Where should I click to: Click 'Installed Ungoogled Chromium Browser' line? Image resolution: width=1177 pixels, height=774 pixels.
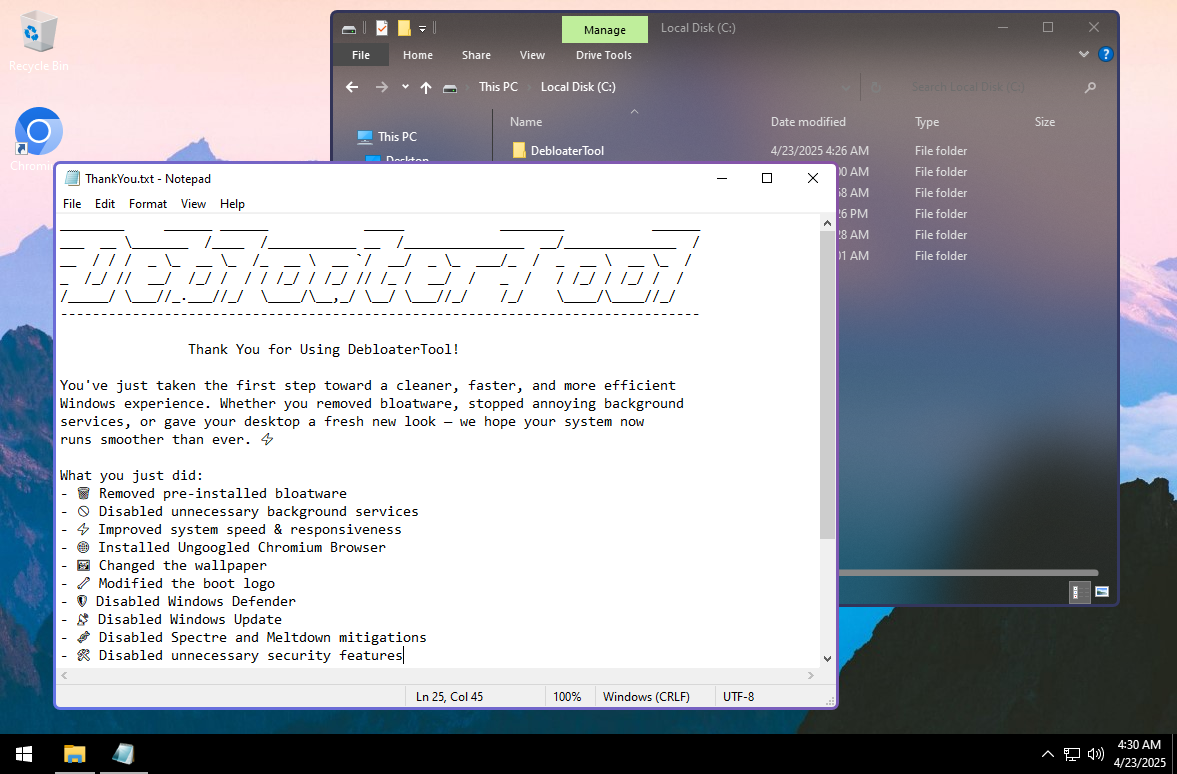[x=242, y=548]
